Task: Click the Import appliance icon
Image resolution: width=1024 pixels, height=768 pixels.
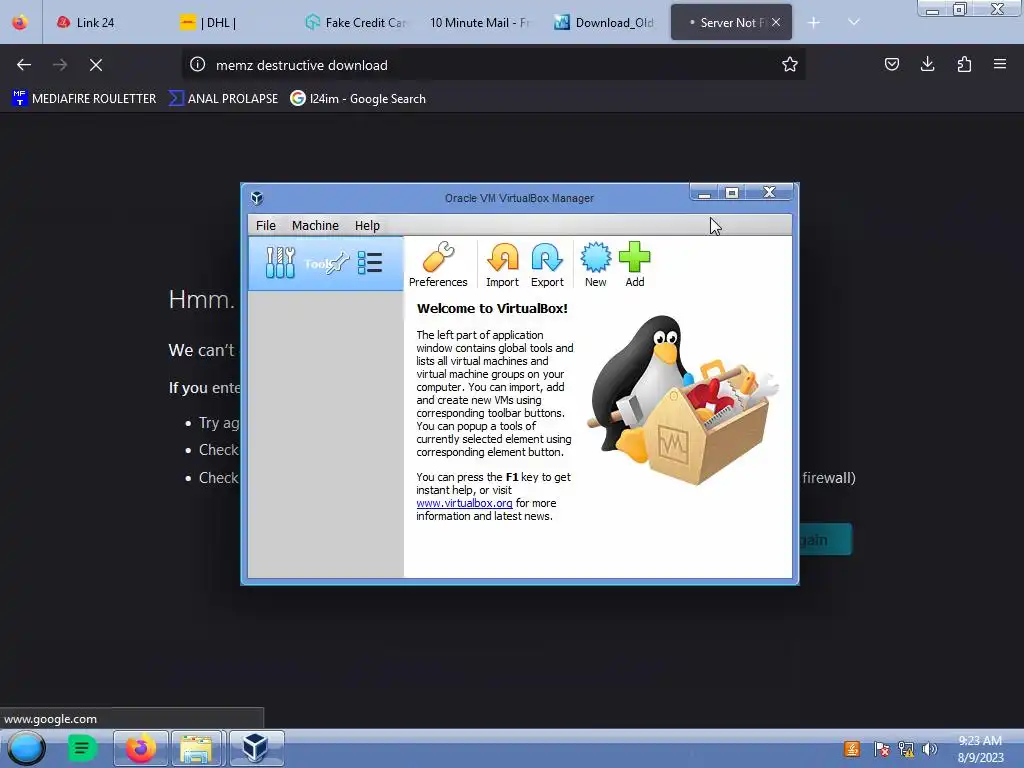Action: coord(502,264)
